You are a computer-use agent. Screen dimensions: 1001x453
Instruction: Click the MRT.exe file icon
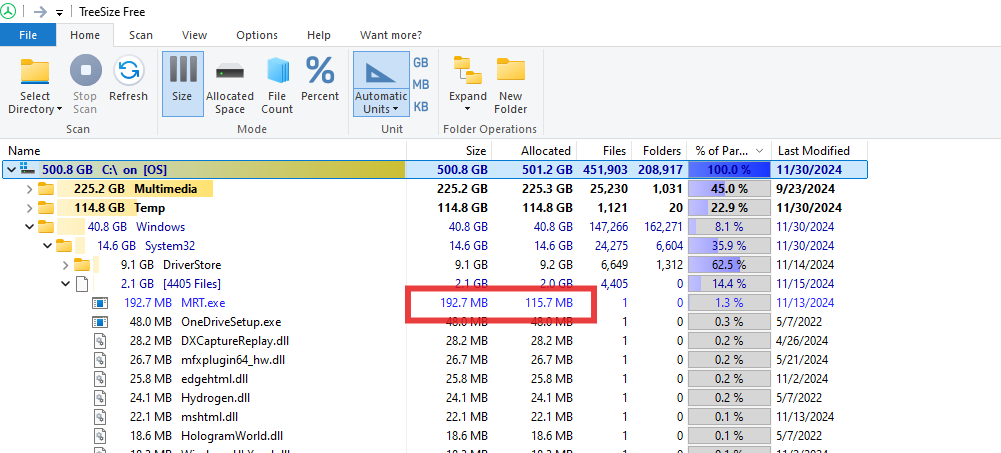pyautogui.click(x=100, y=302)
